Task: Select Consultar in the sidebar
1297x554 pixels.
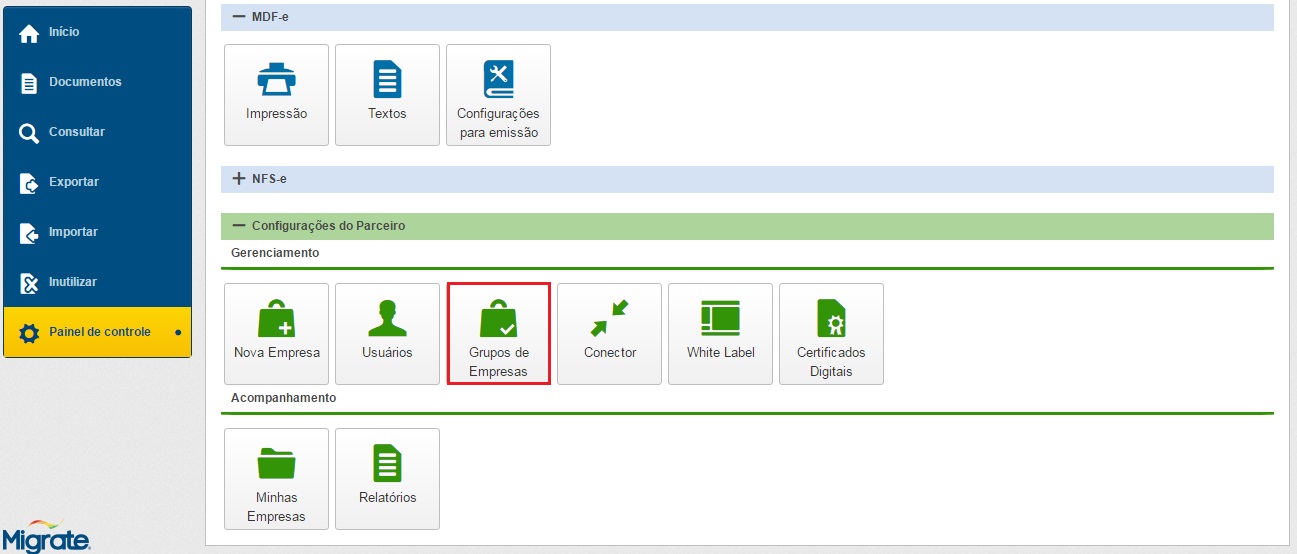Action: [76, 132]
